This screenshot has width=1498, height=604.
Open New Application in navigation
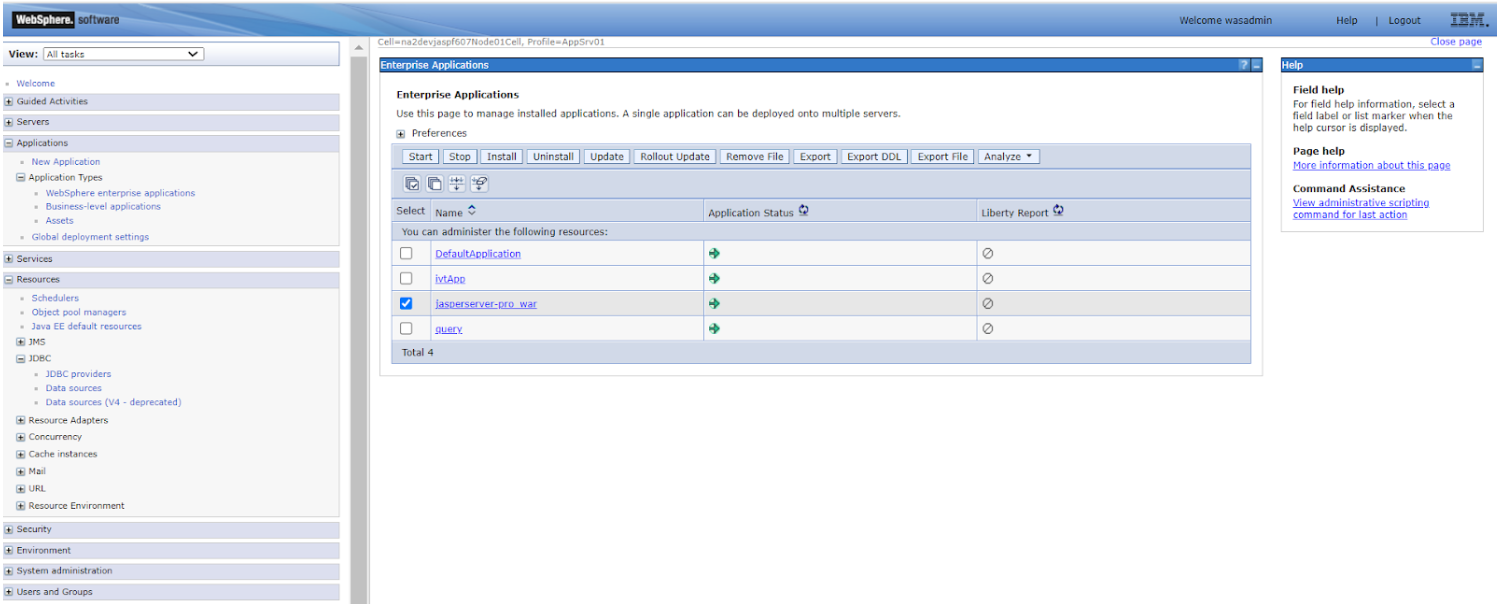click(x=66, y=162)
